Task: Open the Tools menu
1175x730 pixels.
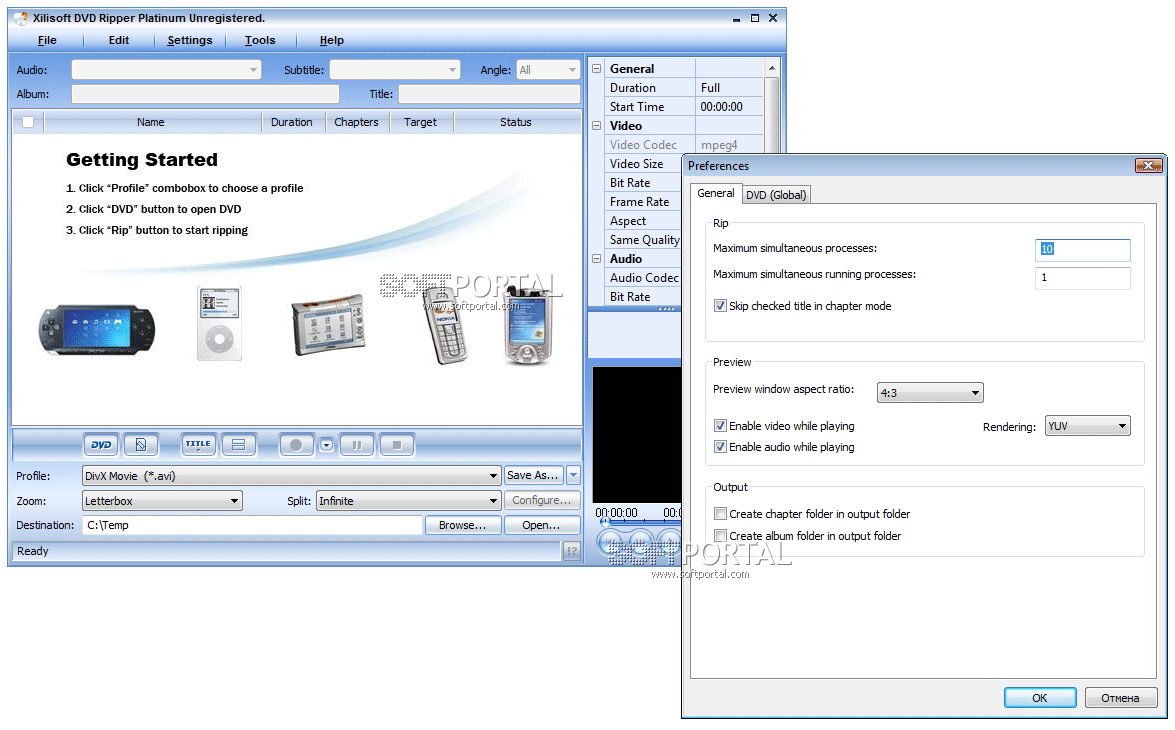Action: [x=260, y=40]
